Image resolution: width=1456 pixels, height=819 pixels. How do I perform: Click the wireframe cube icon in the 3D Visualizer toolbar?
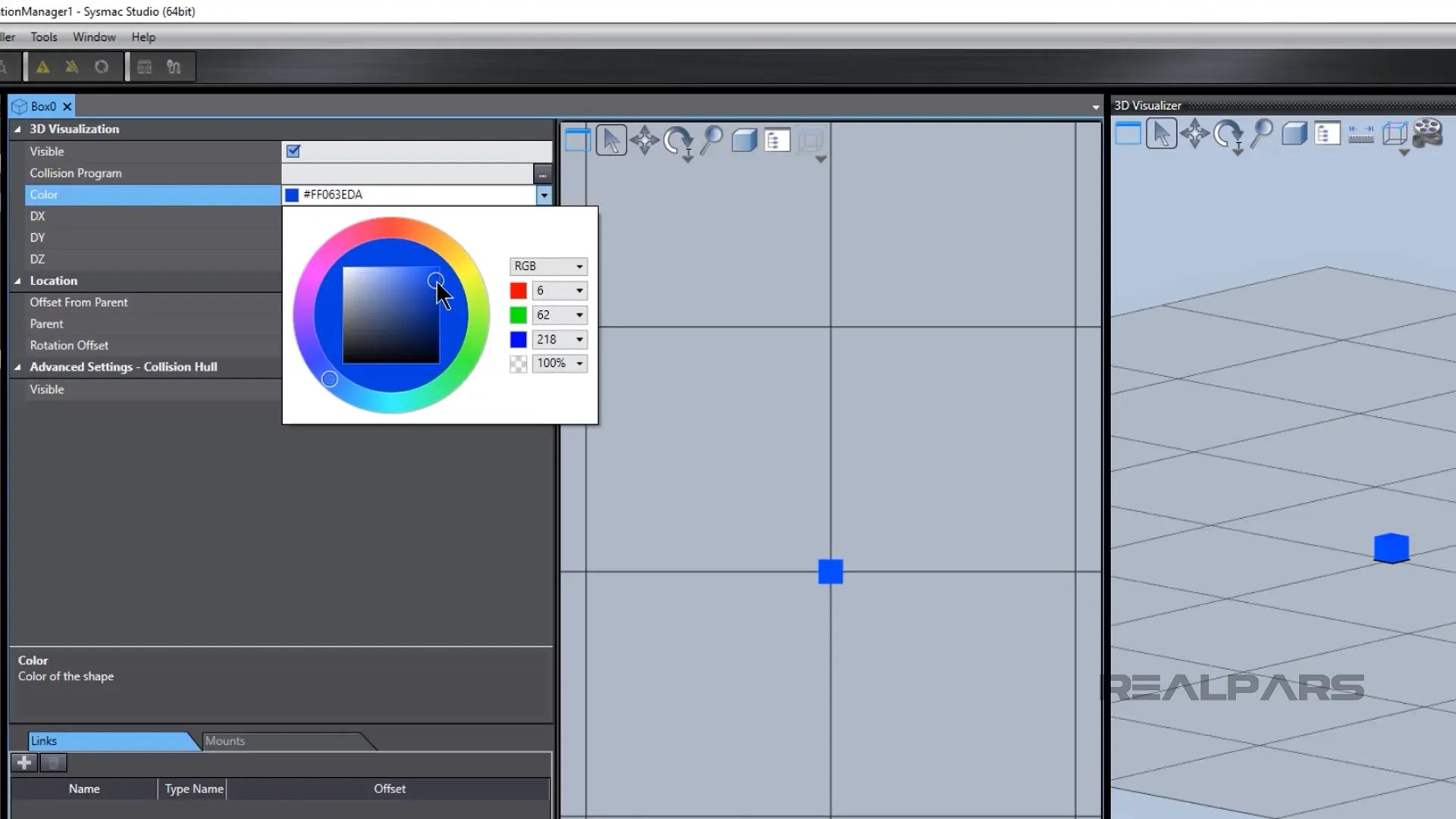click(1395, 134)
